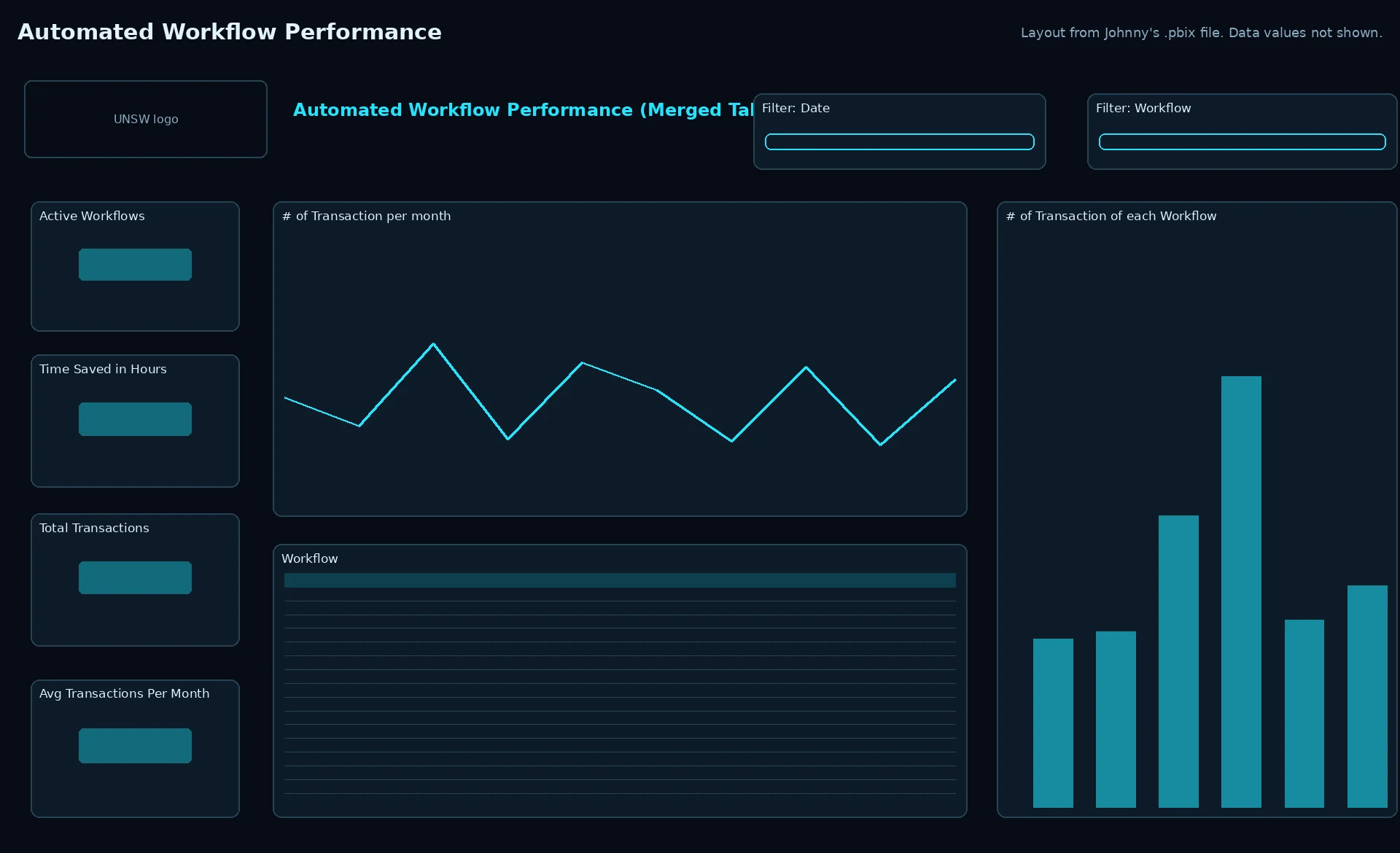Click the 'Automated Workflow Performance (Merged' heading
Viewport: 1400px width, 853px height.
[523, 110]
